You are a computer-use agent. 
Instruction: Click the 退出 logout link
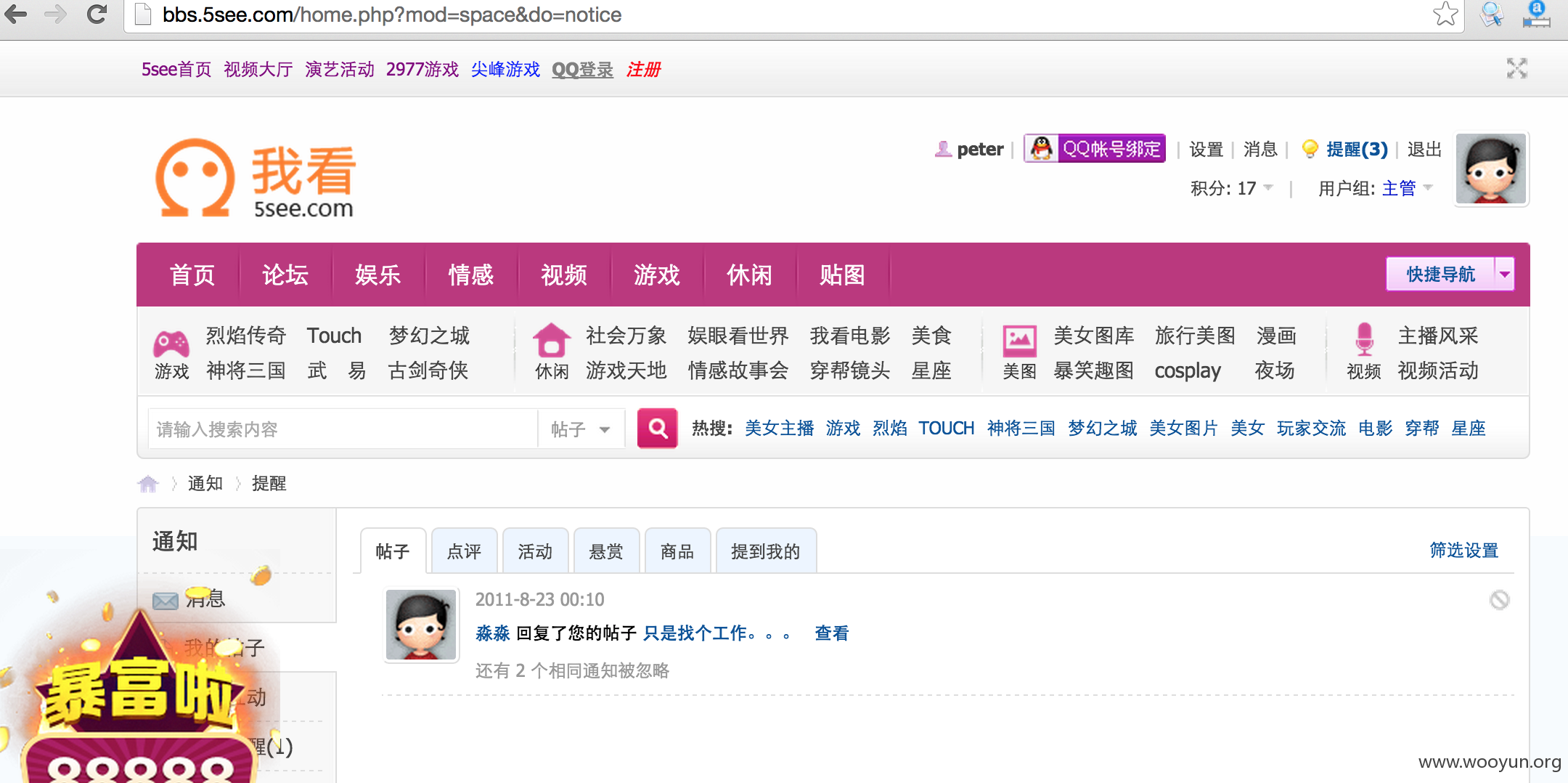click(1424, 149)
